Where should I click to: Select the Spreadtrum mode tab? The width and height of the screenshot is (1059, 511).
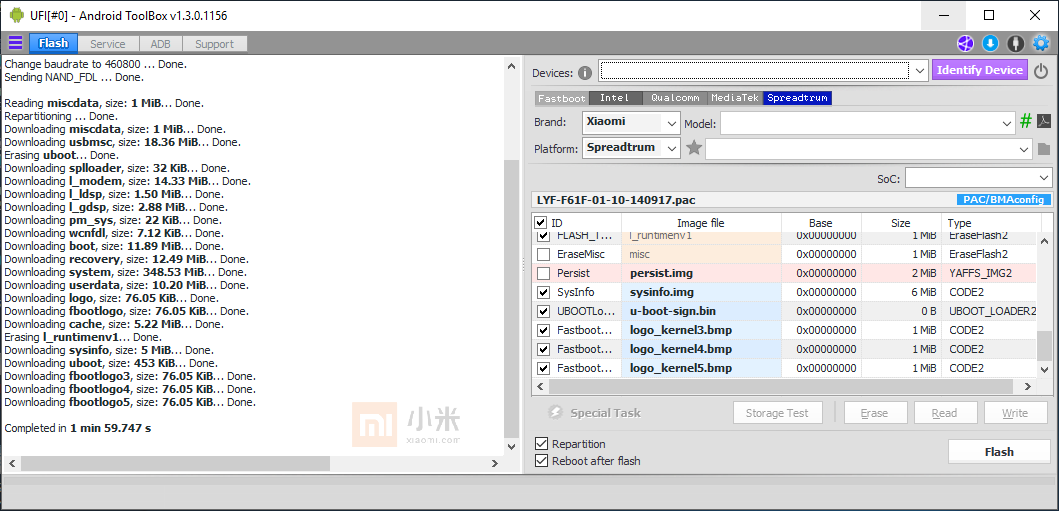click(x=798, y=98)
